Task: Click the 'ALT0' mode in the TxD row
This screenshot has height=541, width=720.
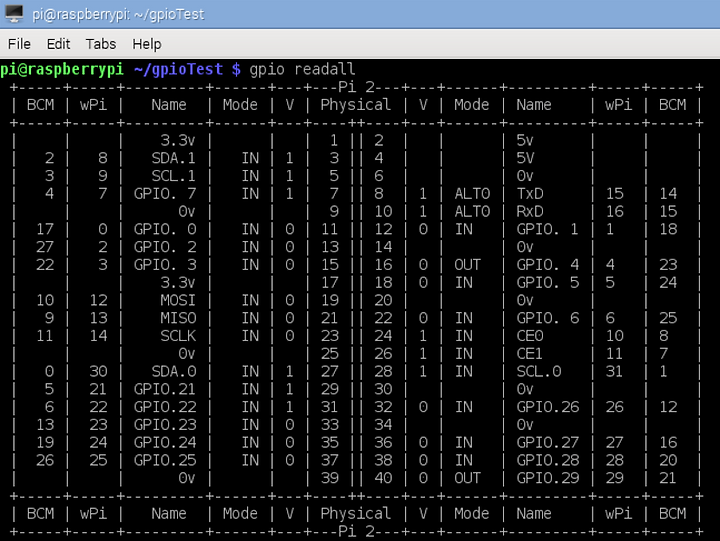Action: coord(472,194)
